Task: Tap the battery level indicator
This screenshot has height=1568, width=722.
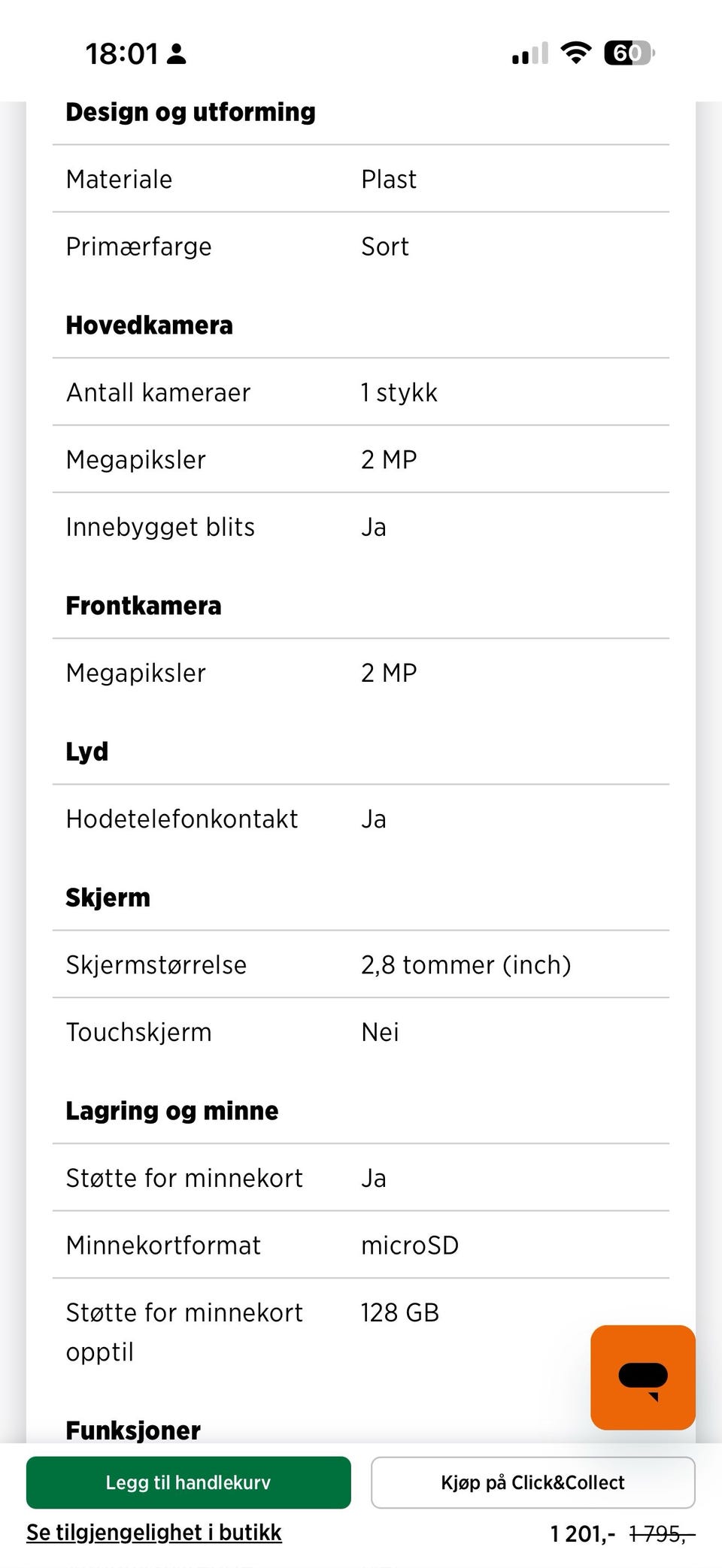Action: pos(629,53)
